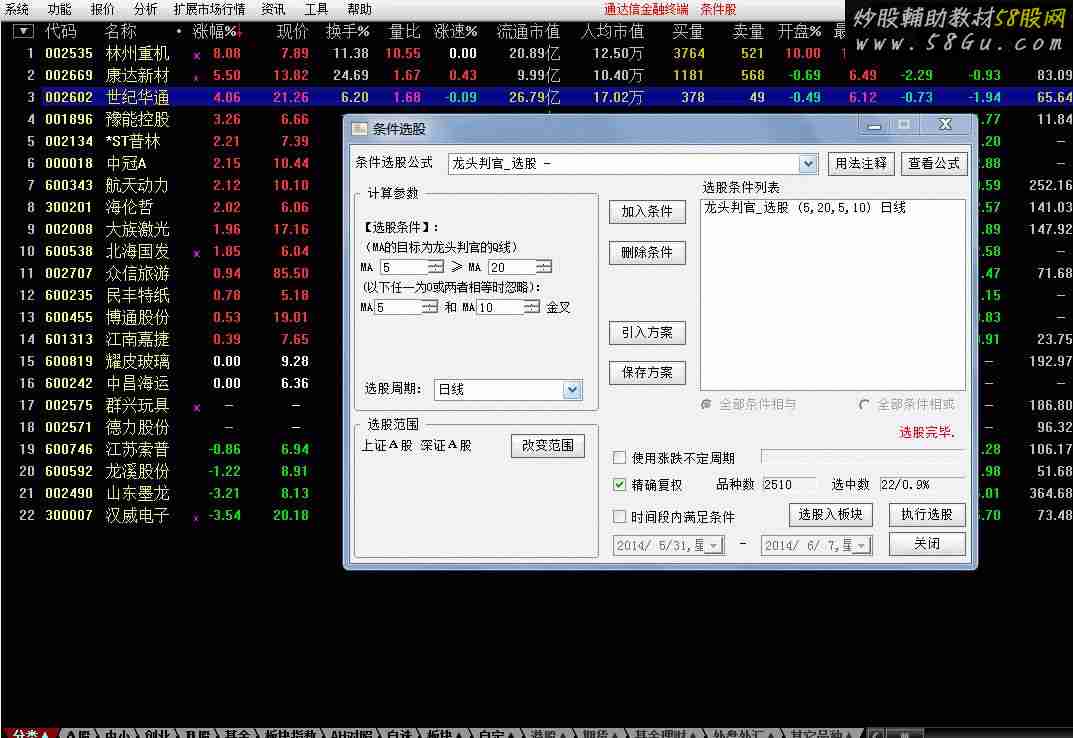The height and width of the screenshot is (738, 1073).
Task: Click the spinner arrows on the MA 10 field
Action: pyautogui.click(x=530, y=308)
